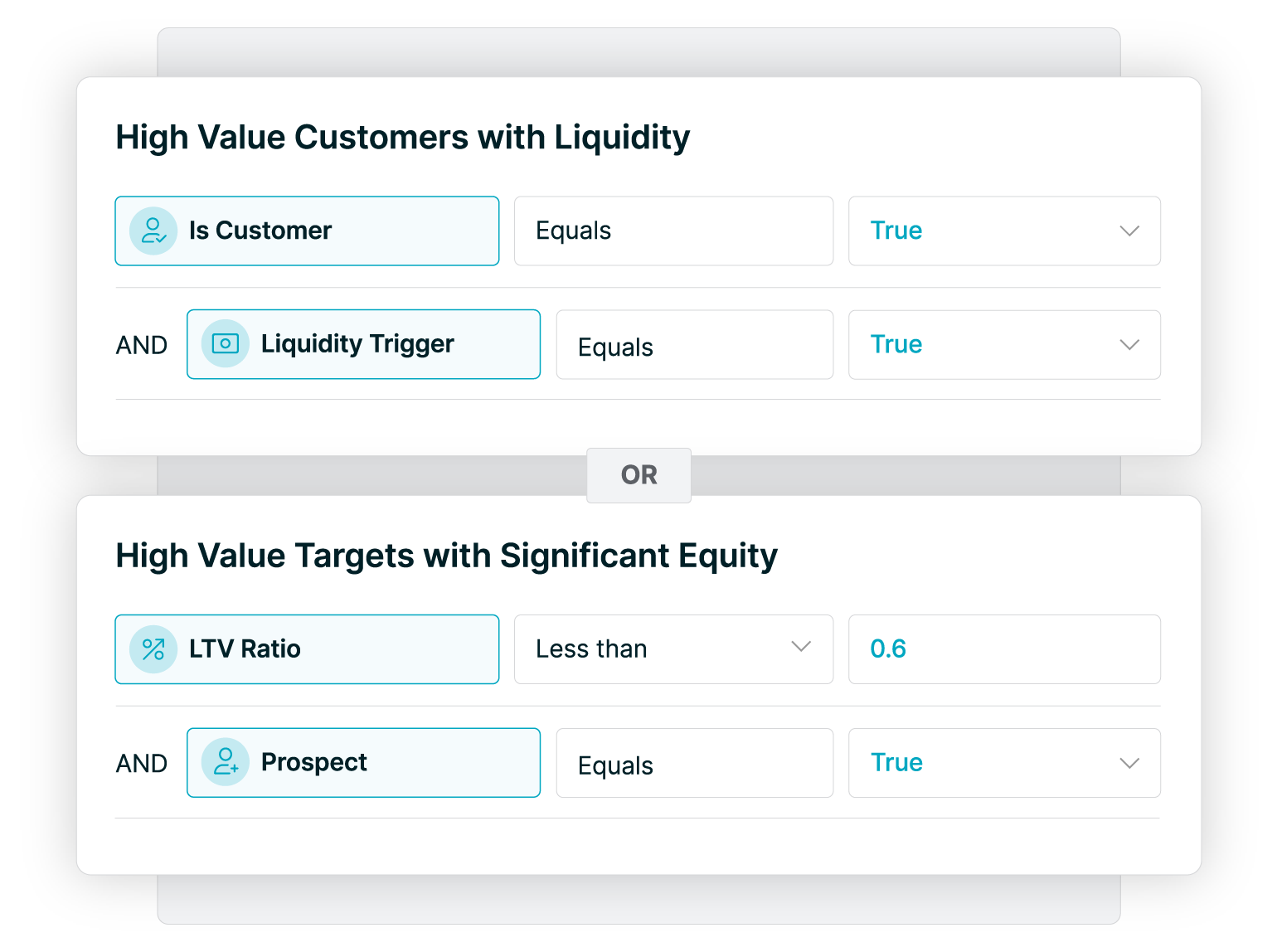Click the AND label on Prospect row

pos(141,763)
